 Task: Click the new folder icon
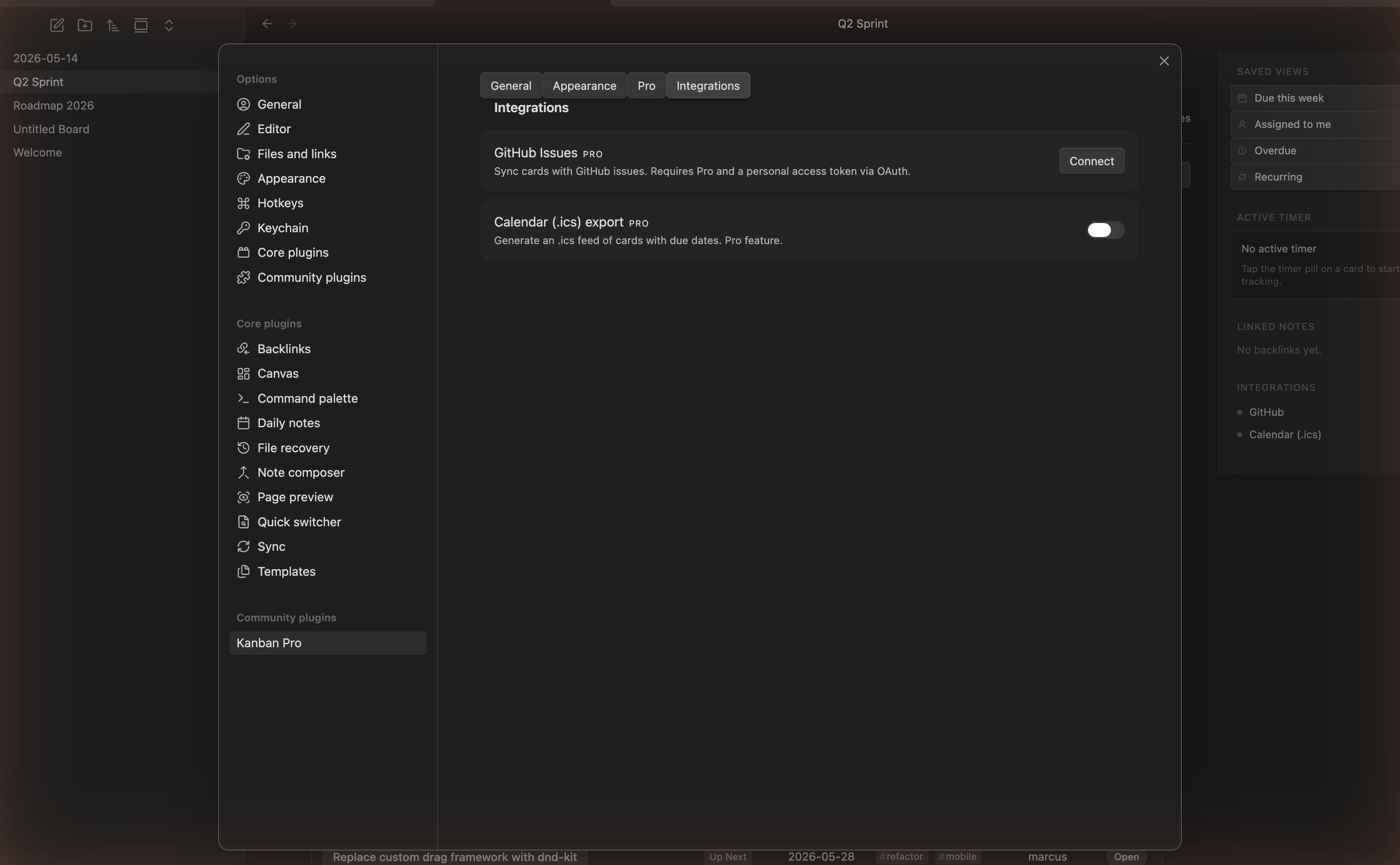(85, 25)
